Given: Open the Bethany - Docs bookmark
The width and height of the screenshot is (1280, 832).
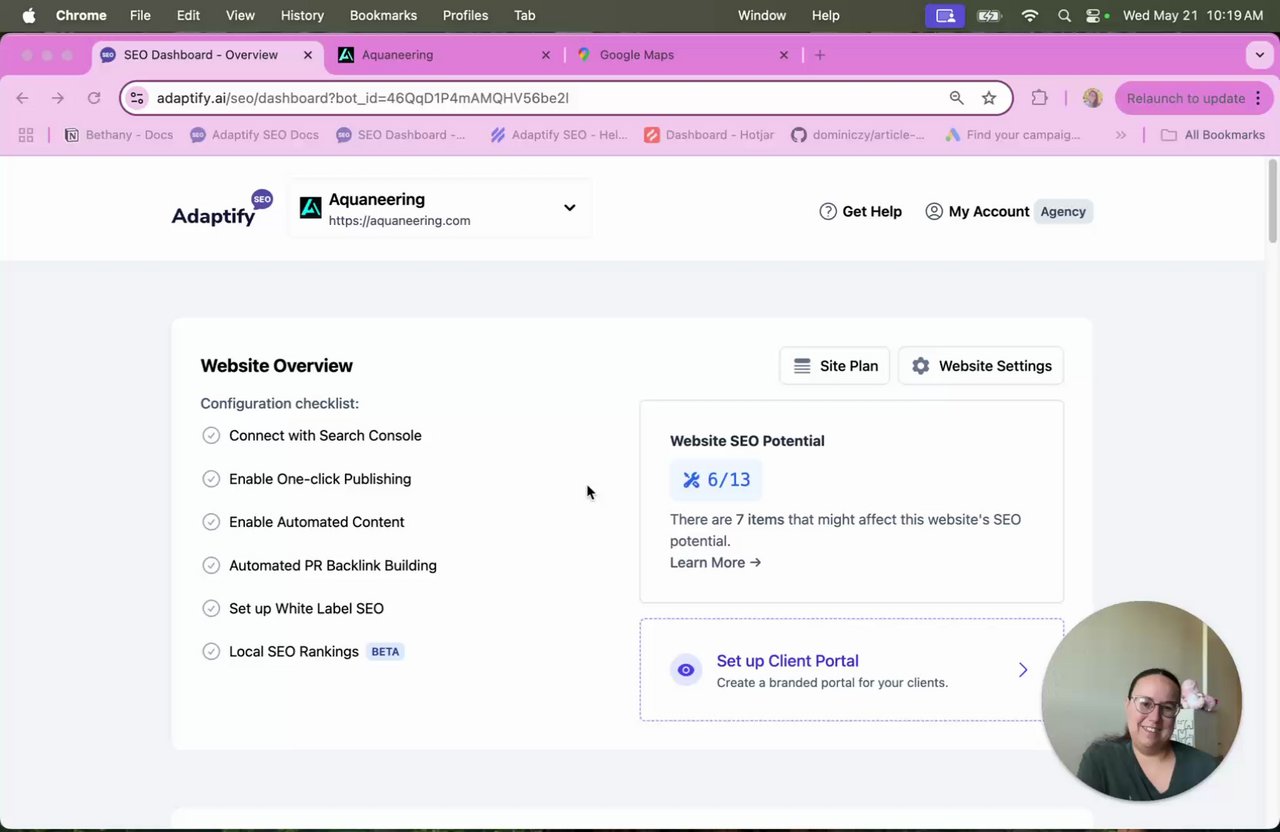Looking at the screenshot, I should pos(119,135).
